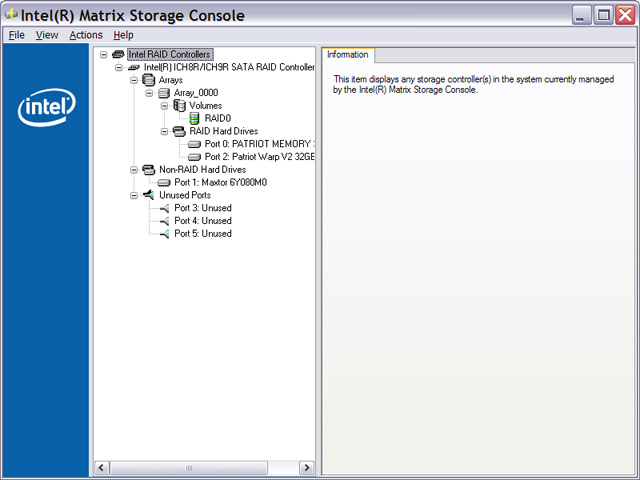This screenshot has height=480, width=640.
Task: Select the Information tab
Action: 348,55
